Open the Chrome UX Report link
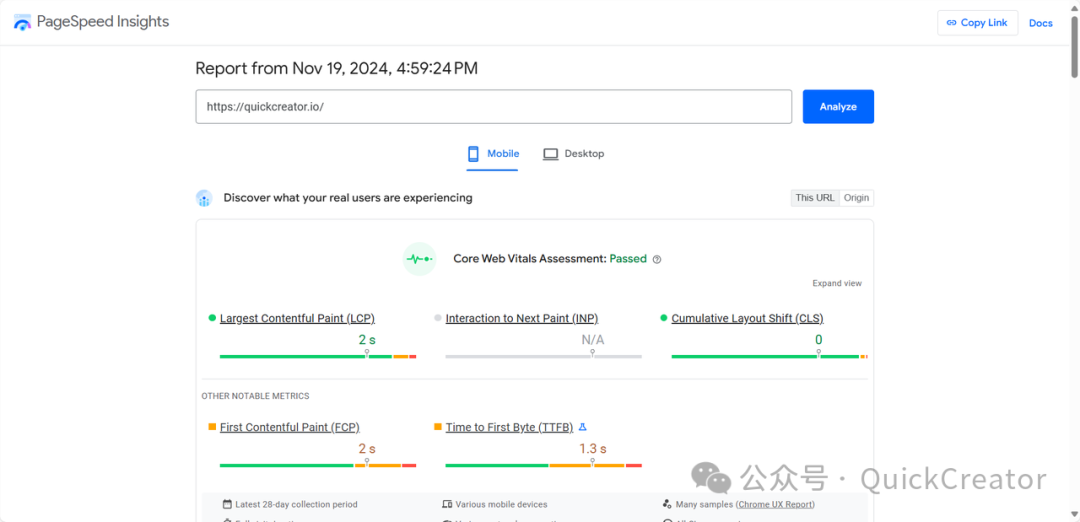This screenshot has height=522, width=1080. click(775, 504)
